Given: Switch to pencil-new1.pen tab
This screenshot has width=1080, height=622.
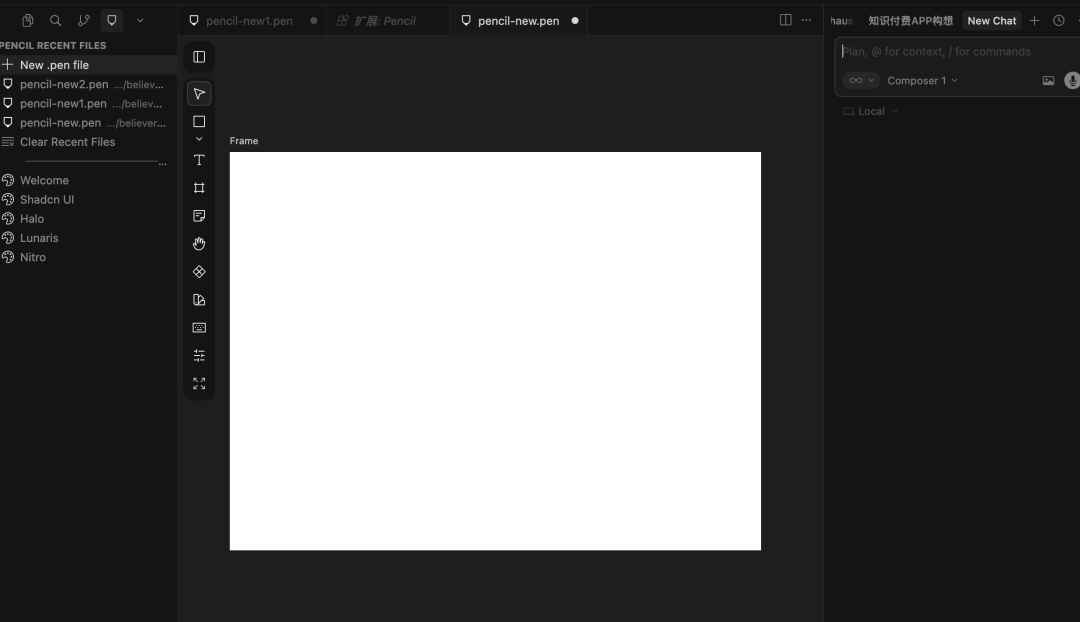Looking at the screenshot, I should point(249,21).
